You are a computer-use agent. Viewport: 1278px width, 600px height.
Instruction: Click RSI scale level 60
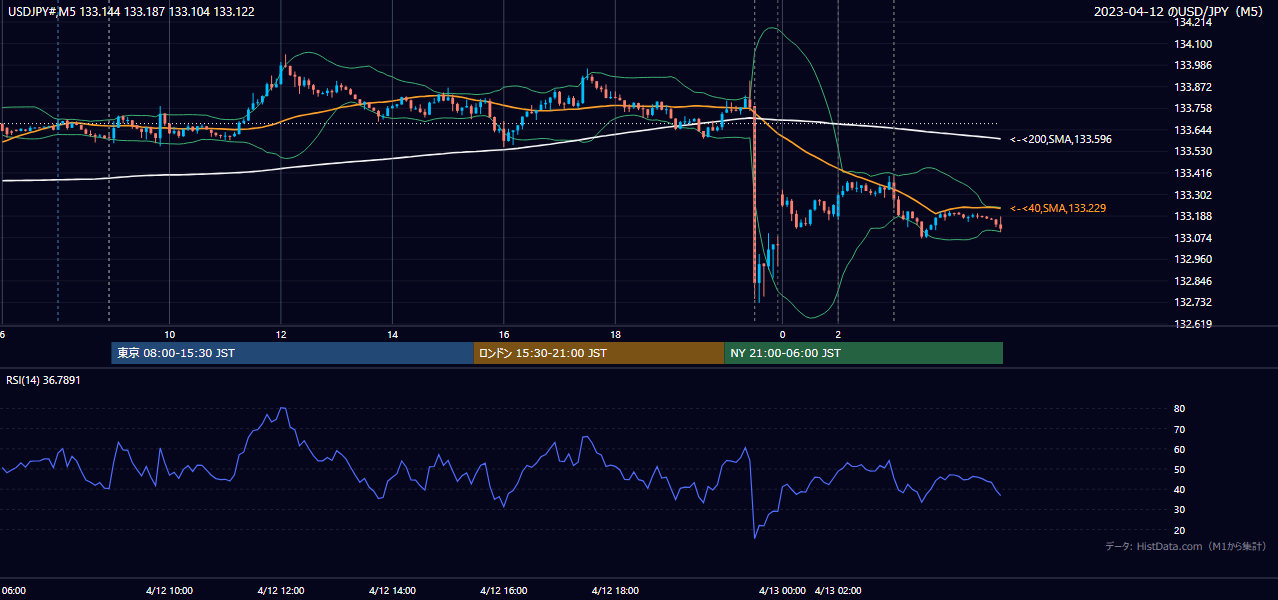point(1180,449)
